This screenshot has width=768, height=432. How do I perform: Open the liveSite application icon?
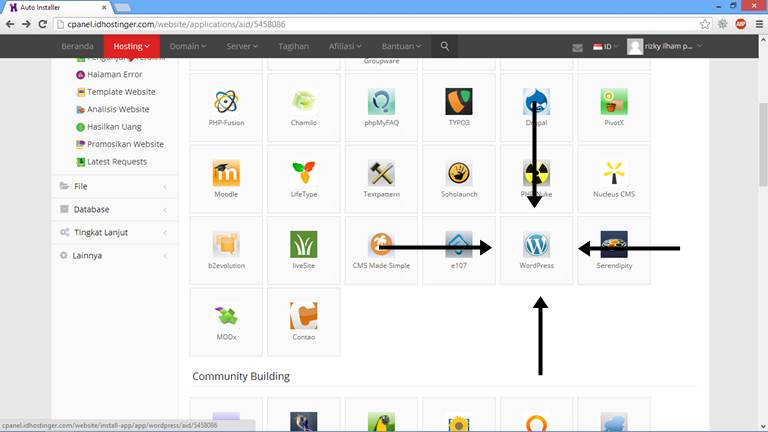(x=303, y=244)
